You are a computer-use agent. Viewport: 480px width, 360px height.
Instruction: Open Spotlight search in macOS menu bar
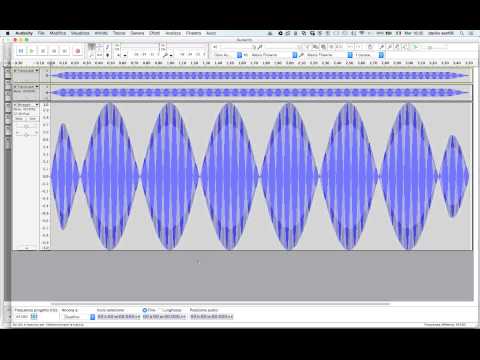coord(462,33)
